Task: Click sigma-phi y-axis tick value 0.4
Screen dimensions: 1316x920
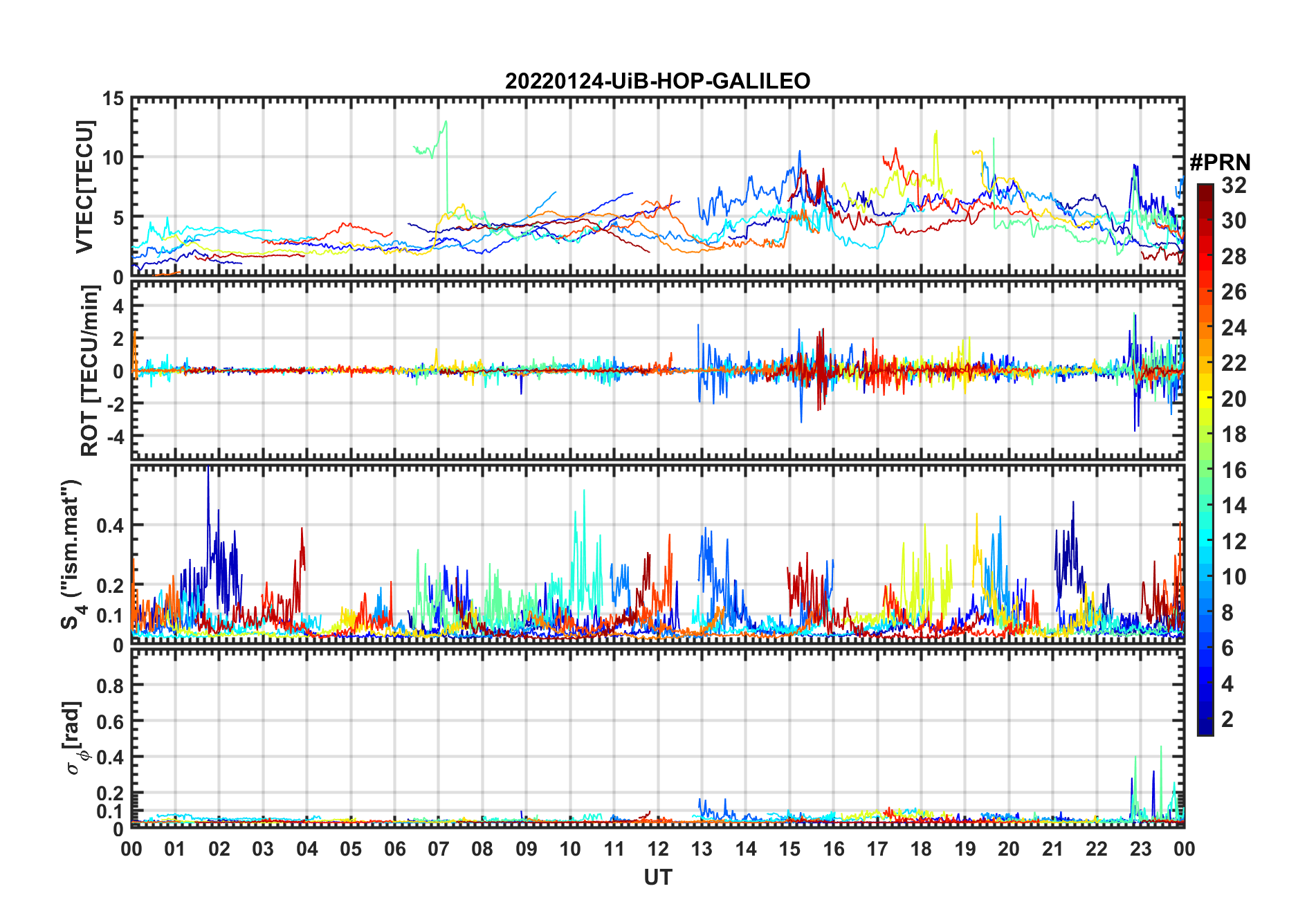Action: [110, 757]
